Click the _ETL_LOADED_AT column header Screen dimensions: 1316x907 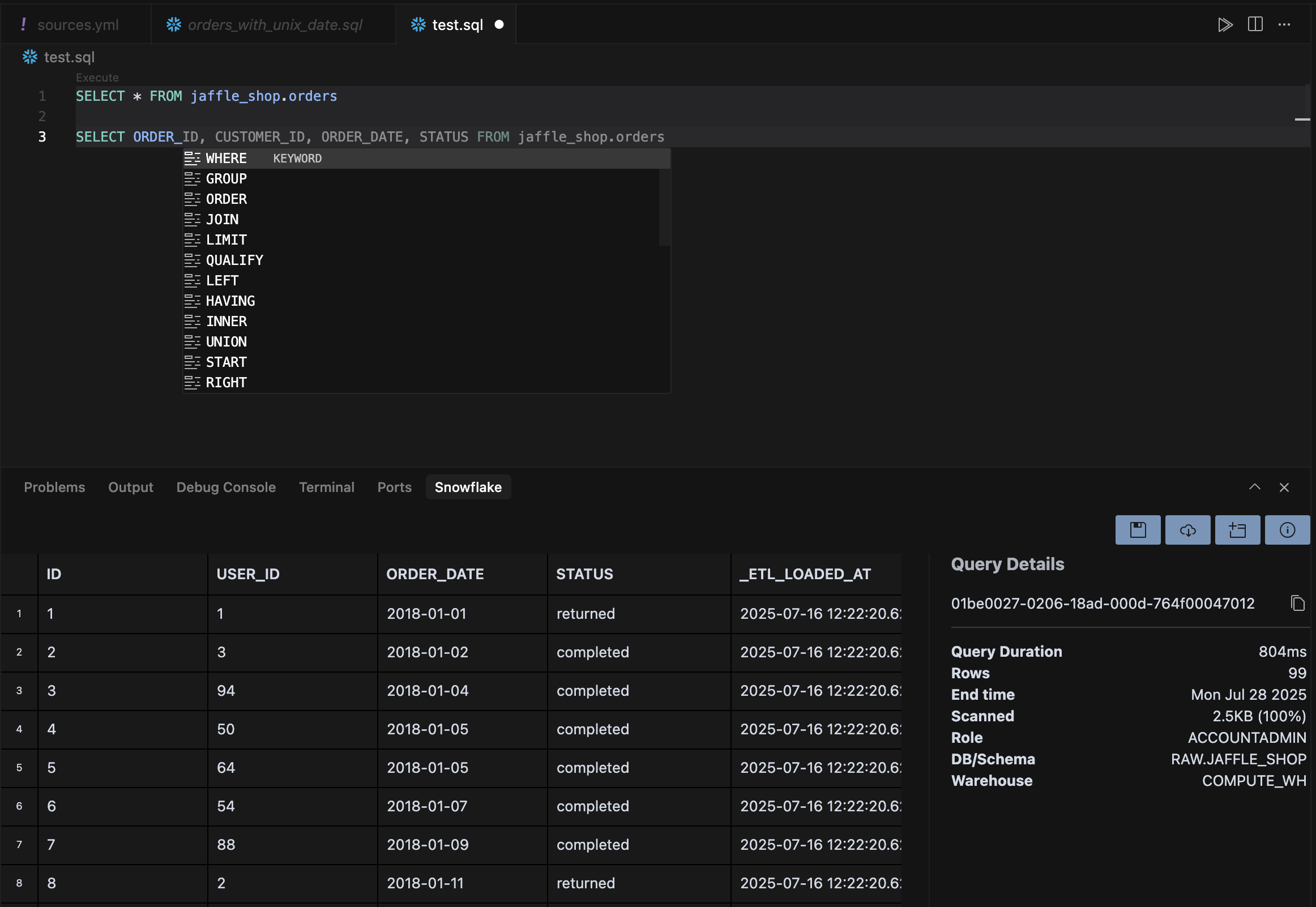(x=816, y=574)
